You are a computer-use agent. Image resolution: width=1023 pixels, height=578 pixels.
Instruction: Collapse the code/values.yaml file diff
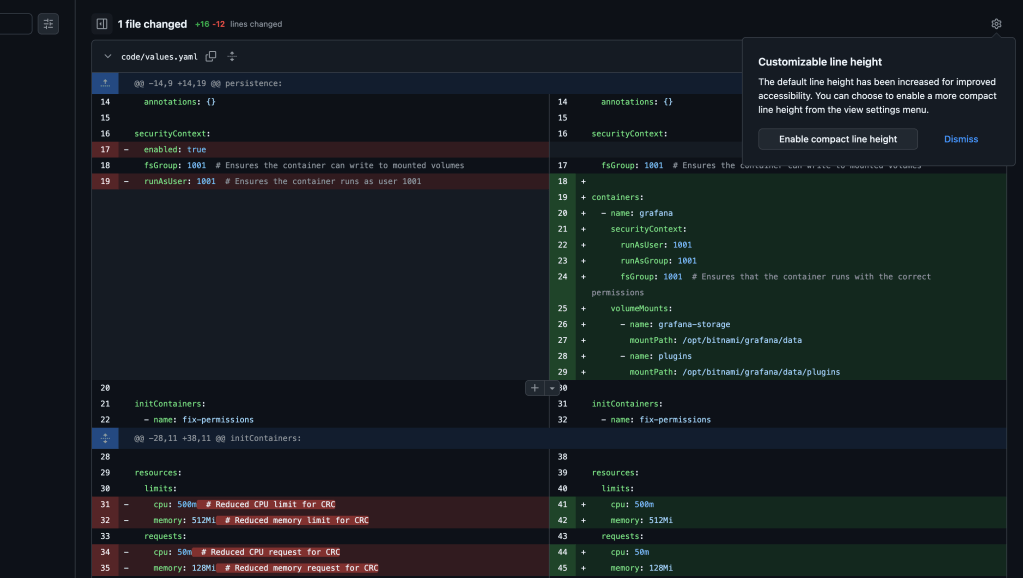click(x=108, y=57)
